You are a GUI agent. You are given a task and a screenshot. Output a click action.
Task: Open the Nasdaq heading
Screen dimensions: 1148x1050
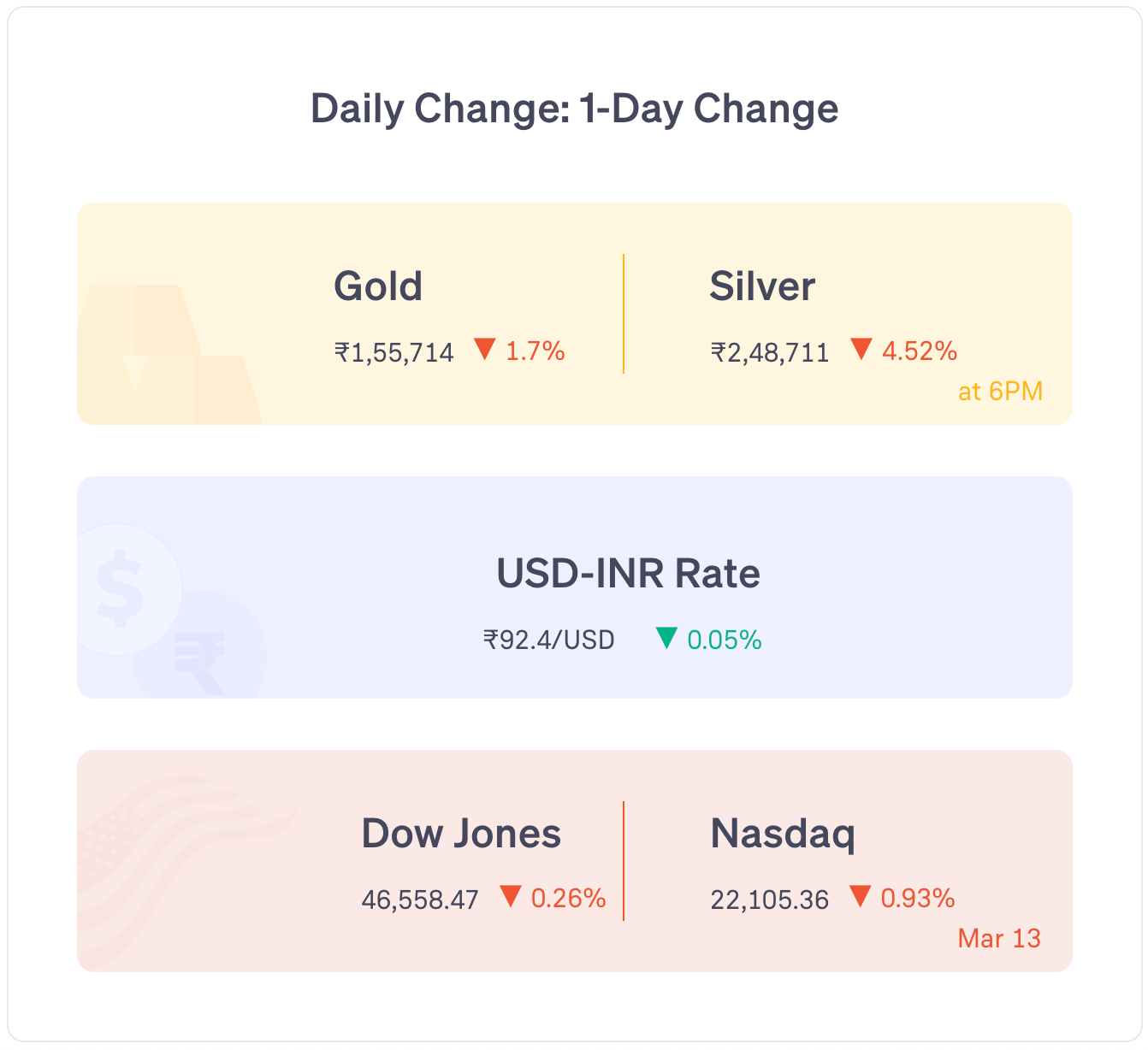tap(783, 835)
